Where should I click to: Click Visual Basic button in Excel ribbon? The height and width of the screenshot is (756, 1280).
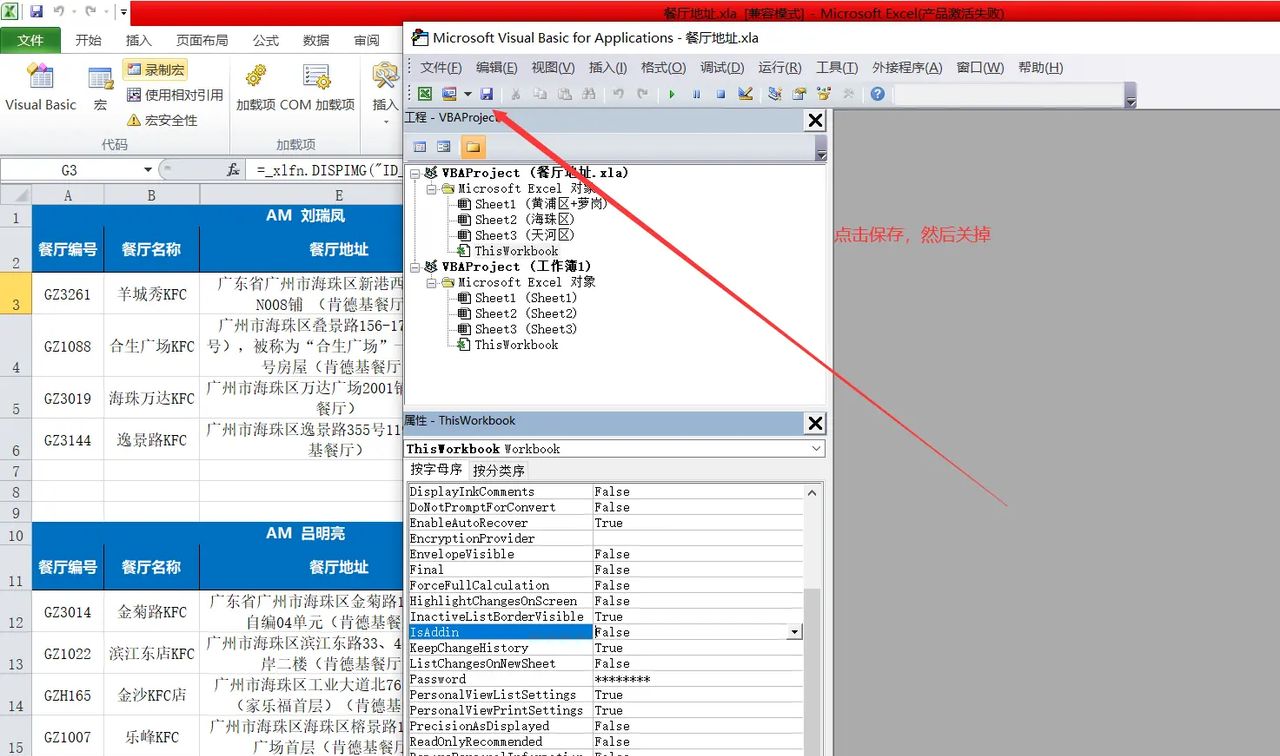coord(40,88)
